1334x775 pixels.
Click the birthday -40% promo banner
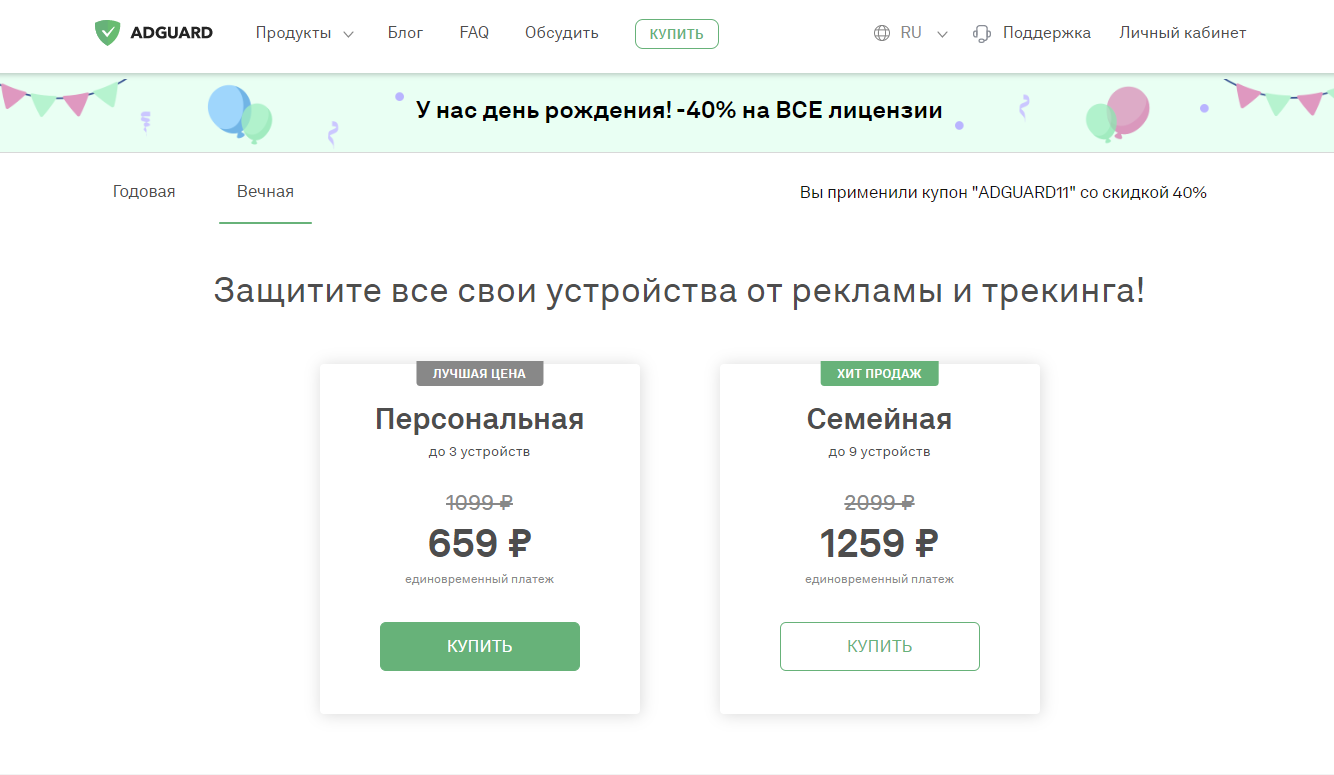(679, 111)
